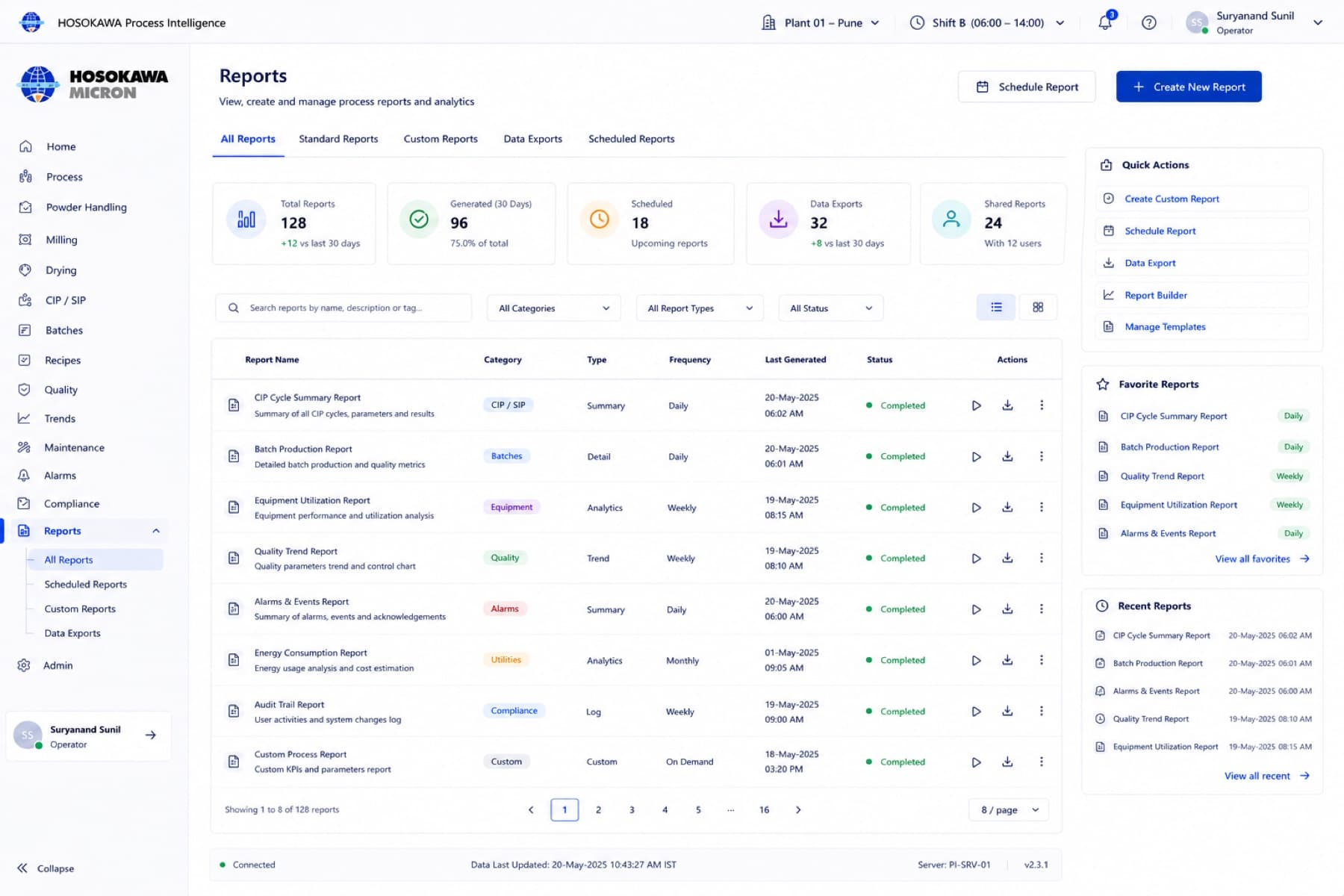Go to previous page of reports
Image resolution: width=1344 pixels, height=896 pixels.
click(531, 810)
